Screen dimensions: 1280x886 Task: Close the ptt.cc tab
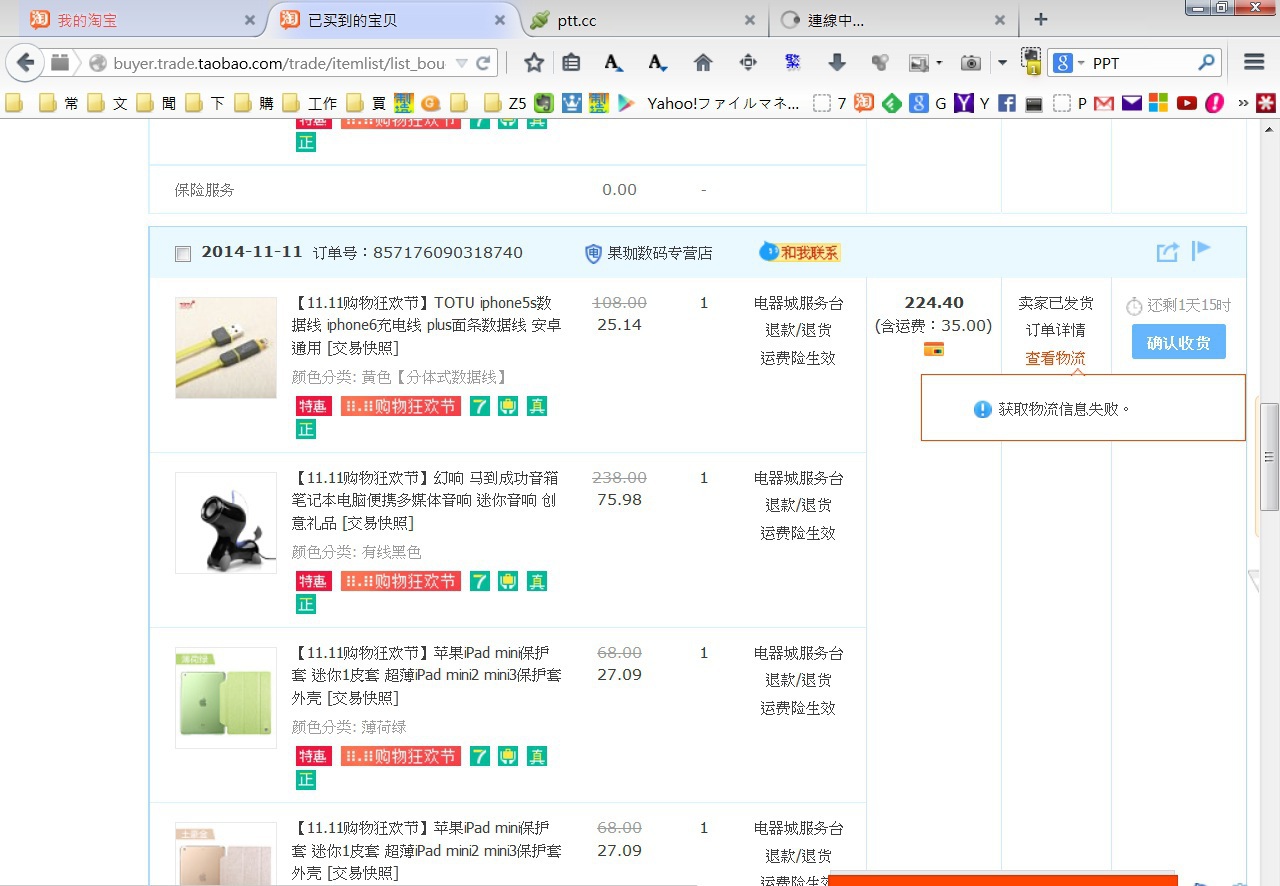pos(750,20)
